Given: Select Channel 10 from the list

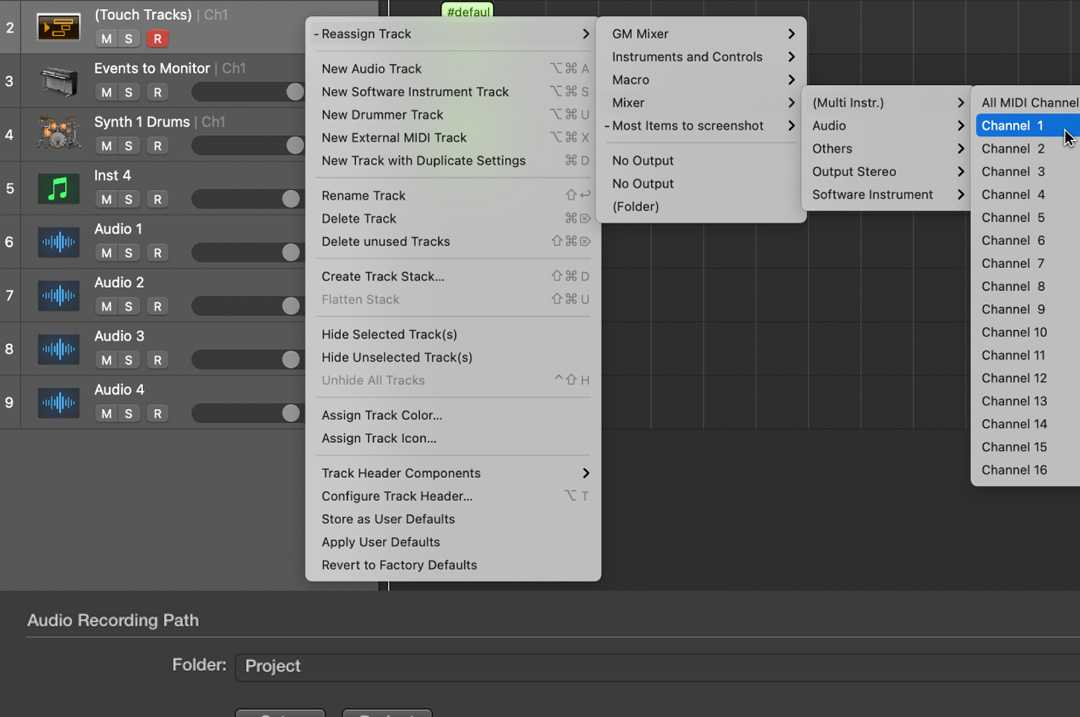Looking at the screenshot, I should click(x=1014, y=332).
